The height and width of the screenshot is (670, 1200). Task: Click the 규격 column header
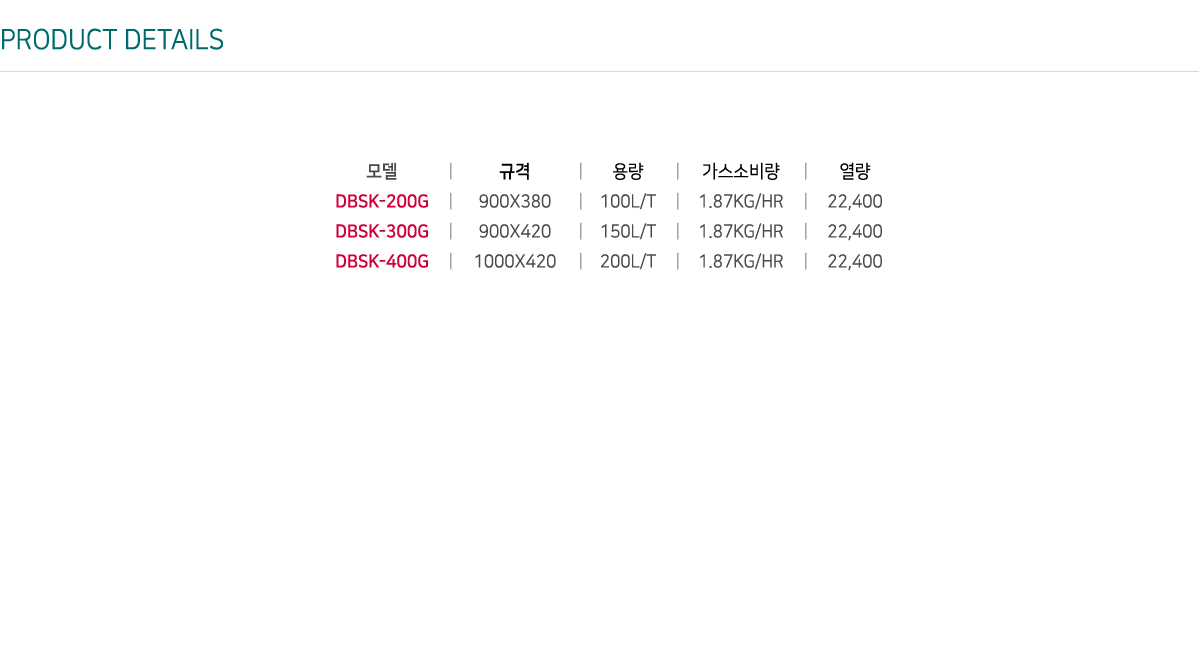pyautogui.click(x=515, y=171)
